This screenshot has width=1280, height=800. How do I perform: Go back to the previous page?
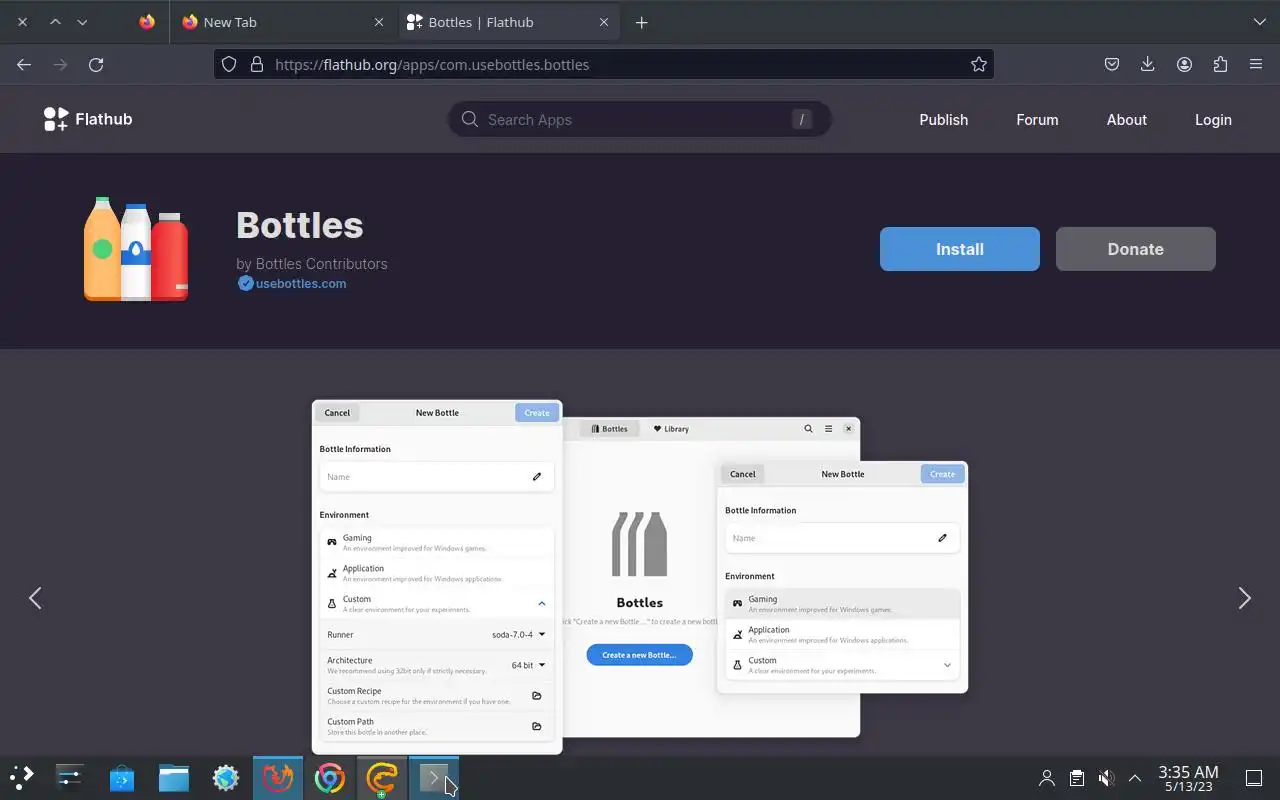(x=24, y=64)
